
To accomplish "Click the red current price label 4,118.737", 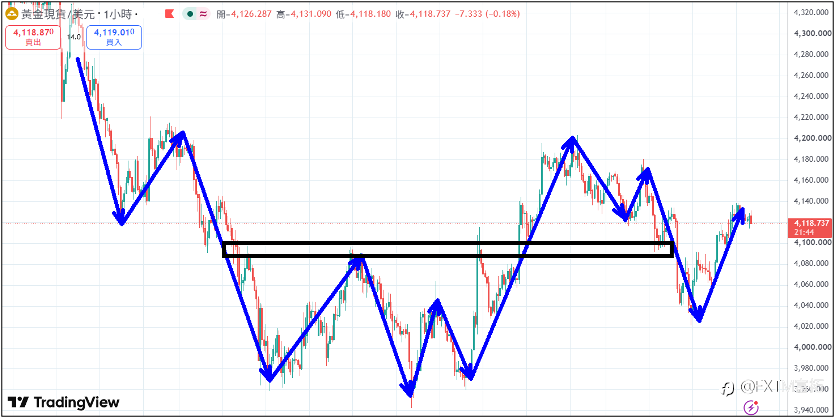I will 812,227.
